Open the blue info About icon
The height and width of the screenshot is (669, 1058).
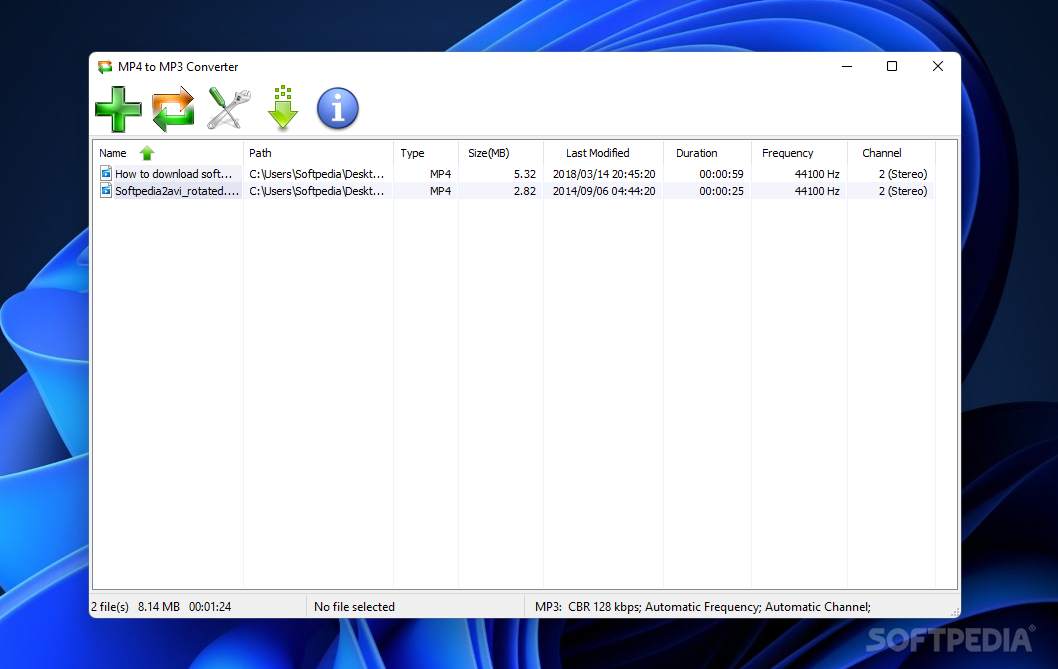337,108
